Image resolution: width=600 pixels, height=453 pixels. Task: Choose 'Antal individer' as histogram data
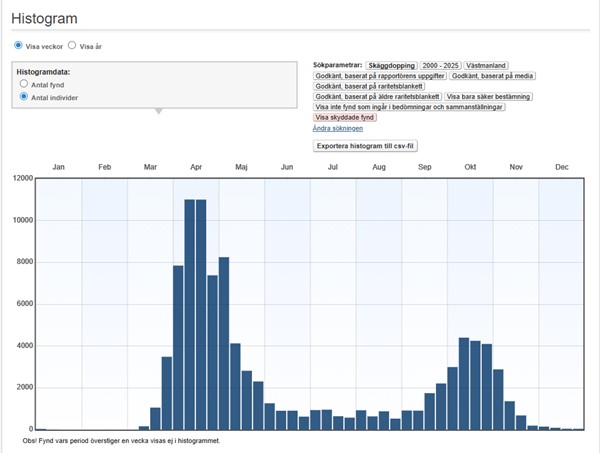coord(24,97)
